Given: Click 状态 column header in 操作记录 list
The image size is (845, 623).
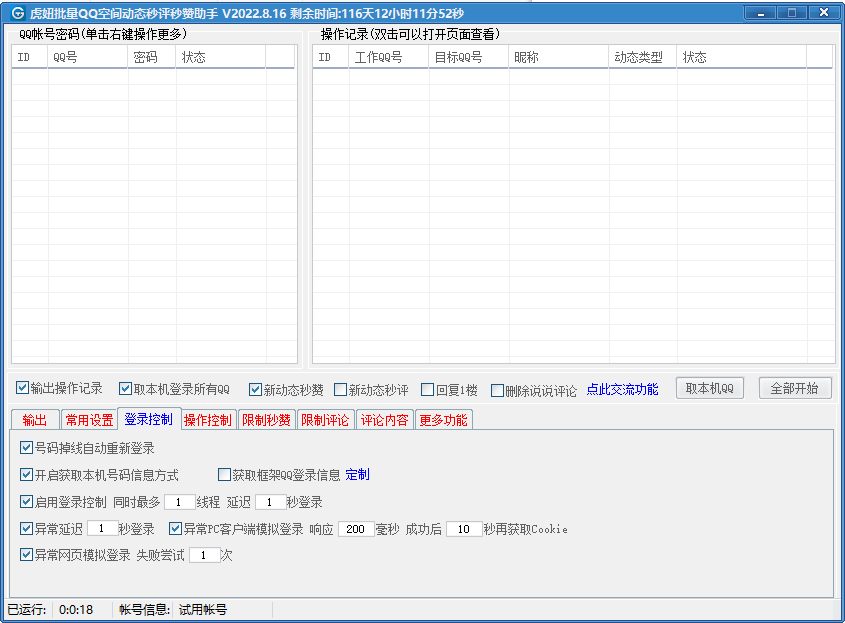Looking at the screenshot, I should (x=742, y=57).
